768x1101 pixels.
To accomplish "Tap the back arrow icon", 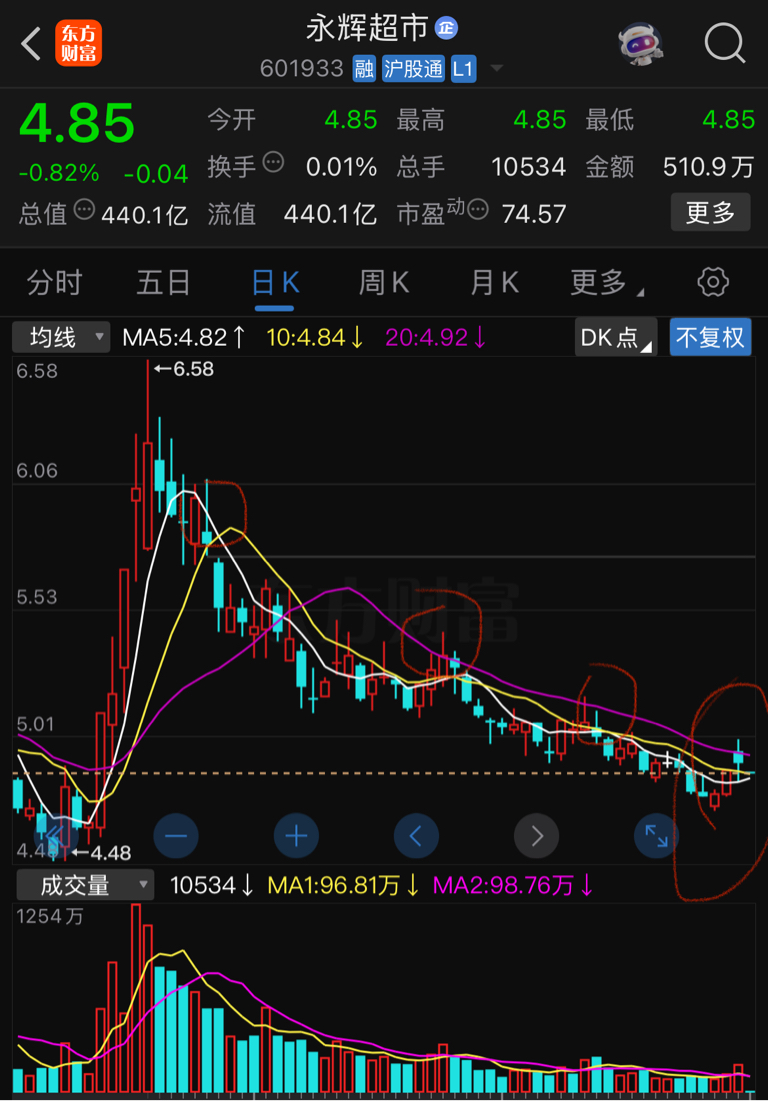I will tap(31, 44).
